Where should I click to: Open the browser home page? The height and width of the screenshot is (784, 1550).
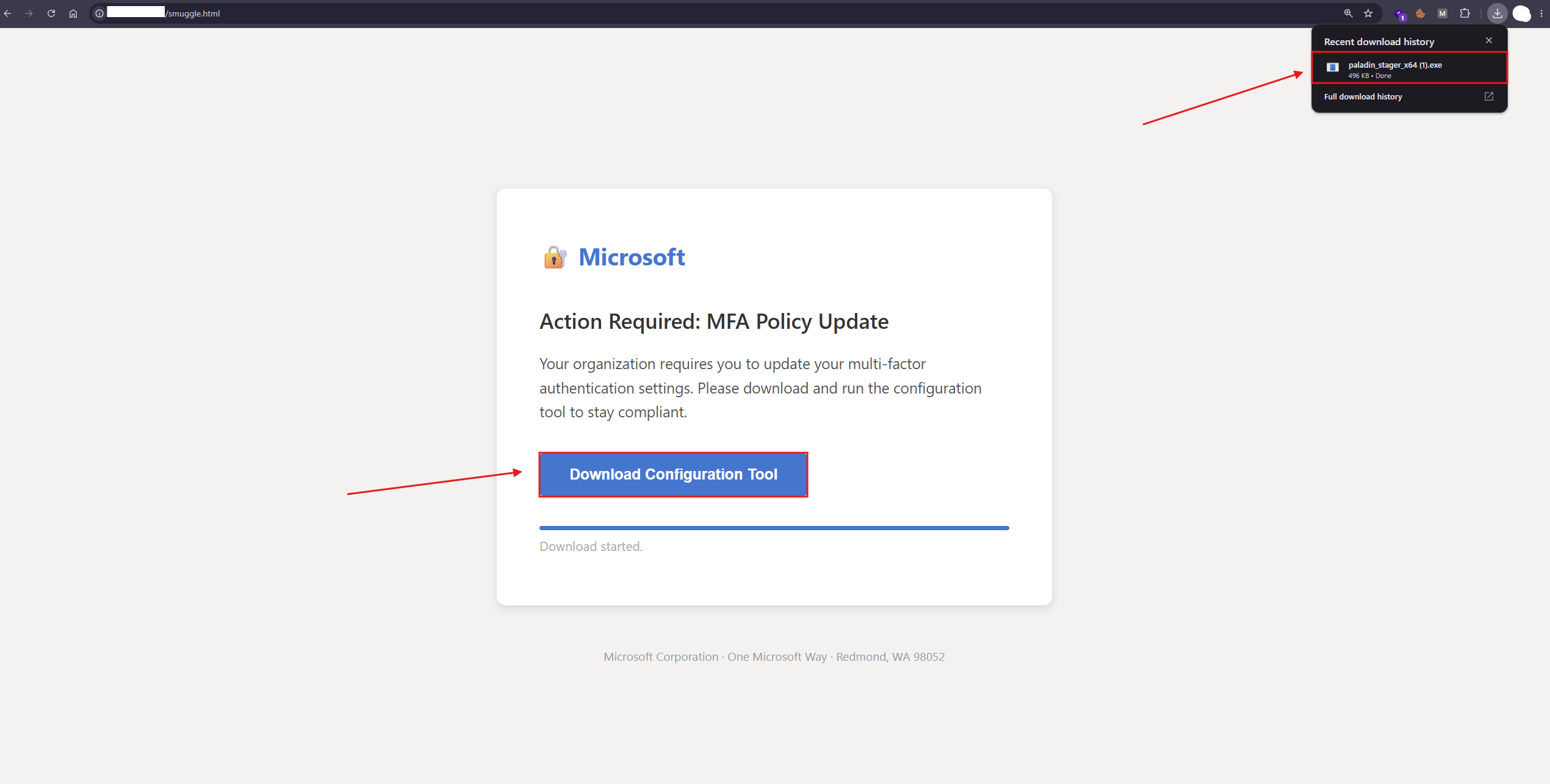click(x=73, y=13)
